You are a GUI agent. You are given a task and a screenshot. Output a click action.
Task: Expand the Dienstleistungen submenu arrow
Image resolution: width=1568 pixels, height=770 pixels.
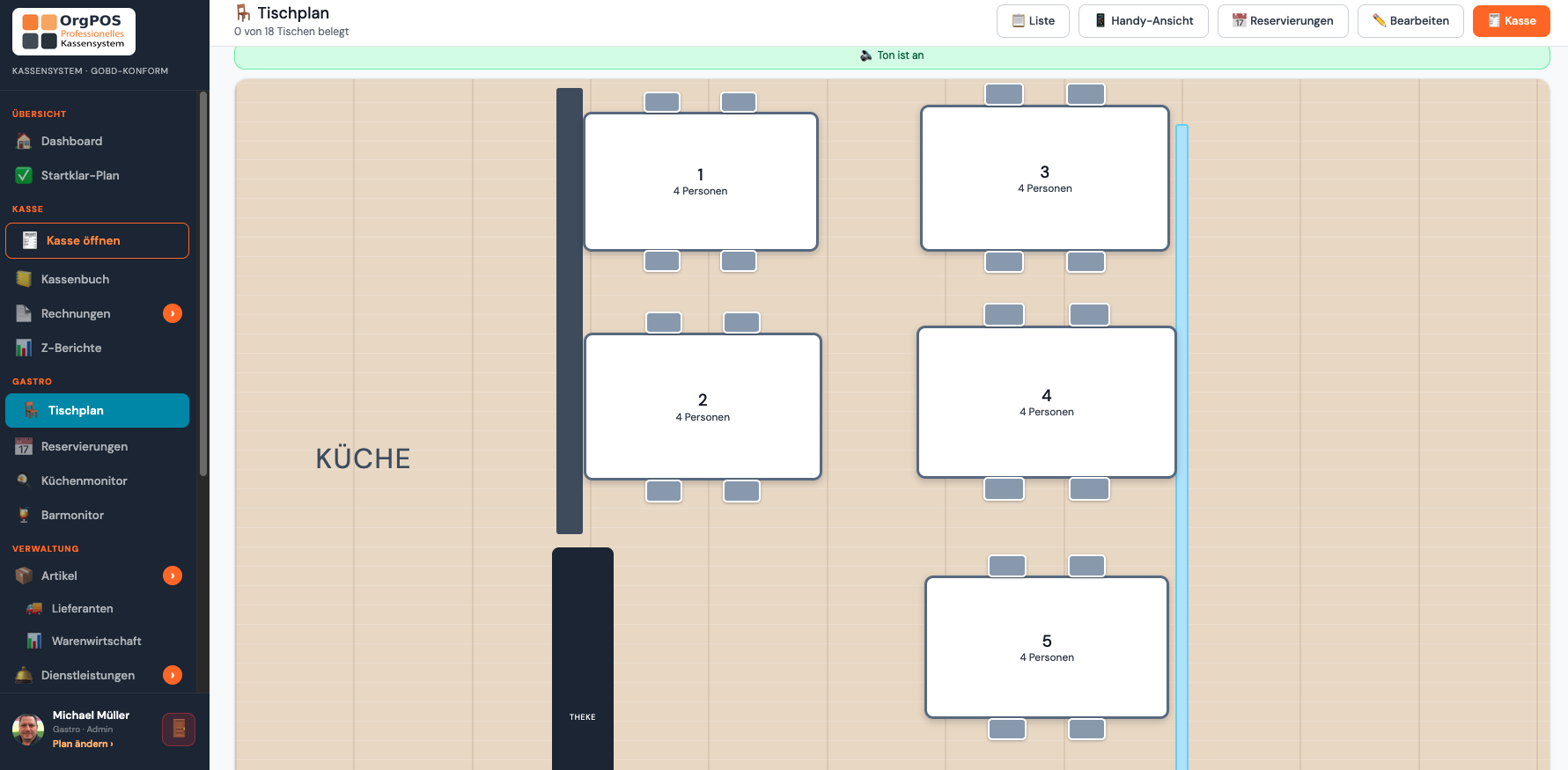[173, 675]
